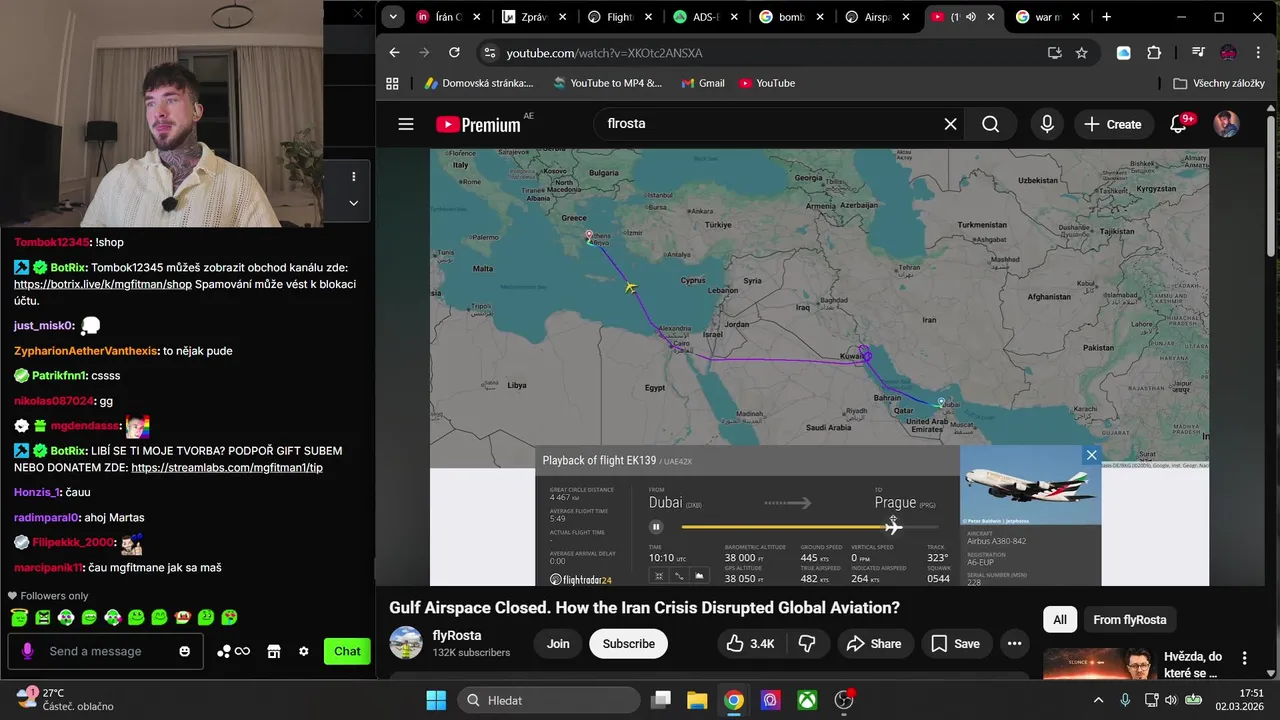This screenshot has height=720, width=1280.
Task: Focus the Send a message field
Action: [105, 651]
